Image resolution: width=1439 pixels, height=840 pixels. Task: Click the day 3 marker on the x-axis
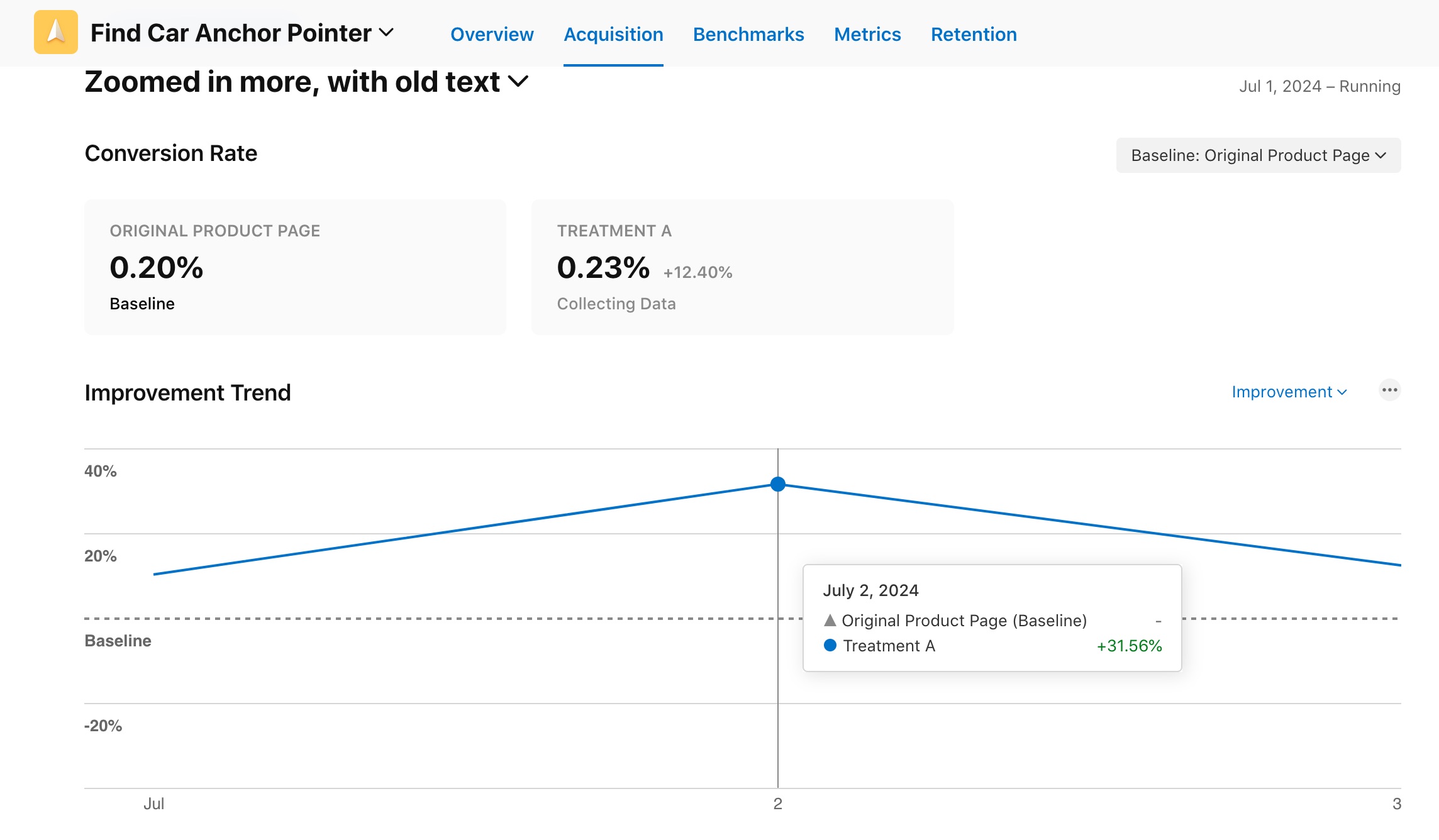tap(1396, 804)
